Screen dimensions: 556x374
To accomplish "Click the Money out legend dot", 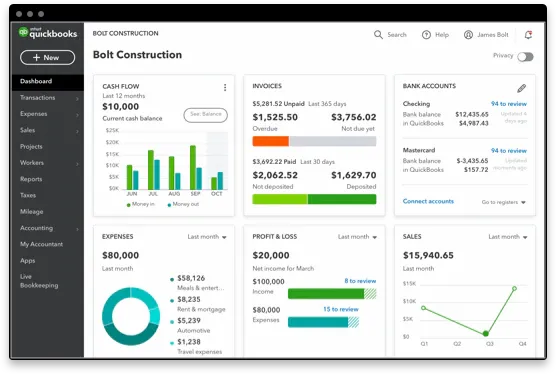I will coord(169,205).
